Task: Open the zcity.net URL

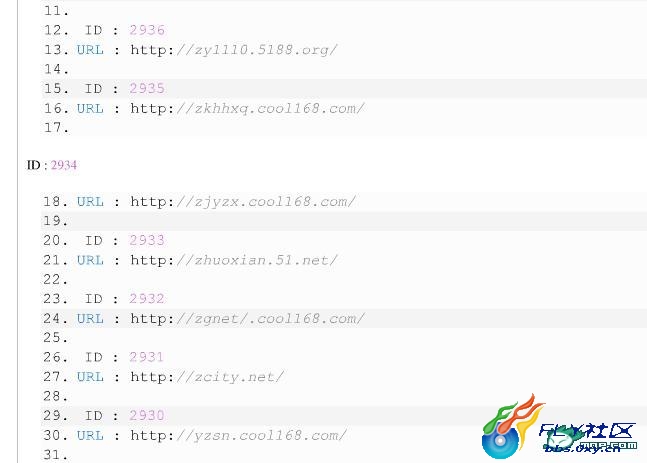Action: tap(207, 377)
